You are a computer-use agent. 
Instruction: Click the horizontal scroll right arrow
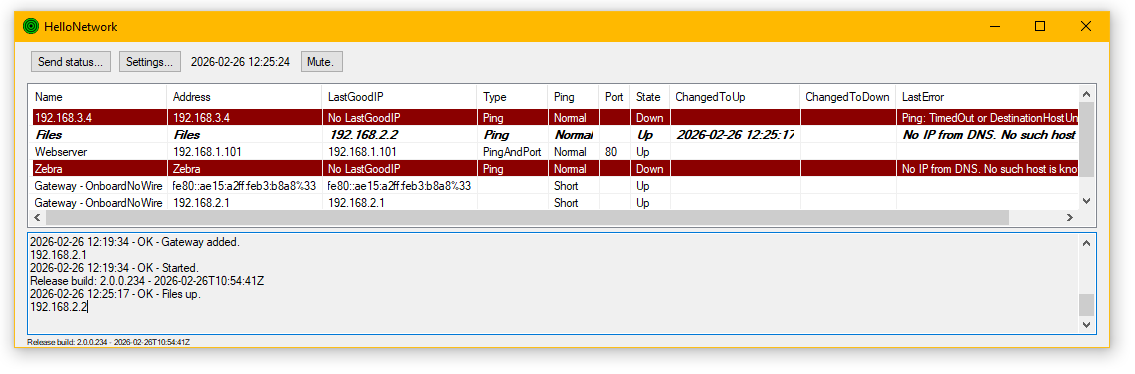1070,217
